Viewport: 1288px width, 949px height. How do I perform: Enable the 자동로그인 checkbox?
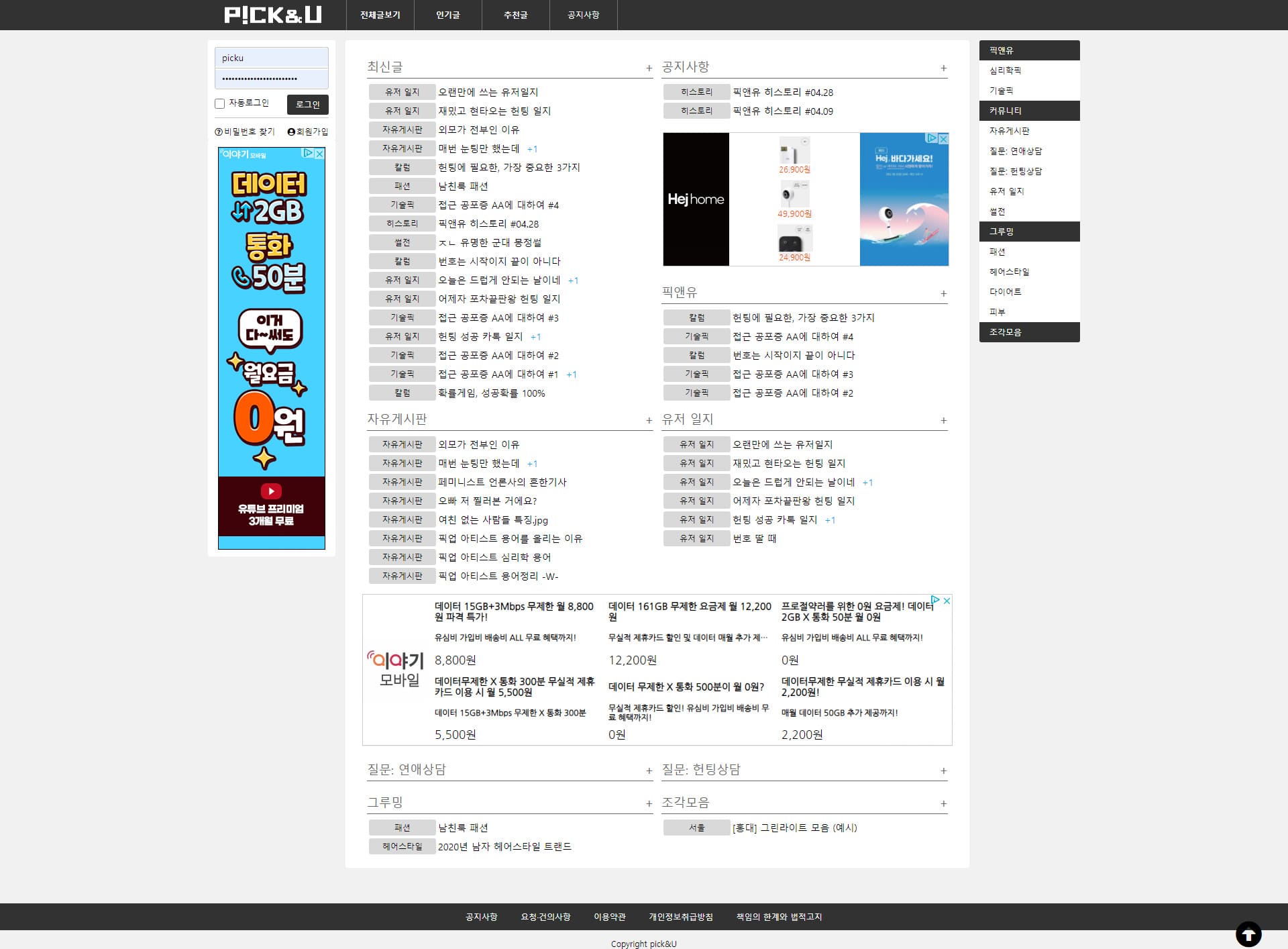point(219,103)
